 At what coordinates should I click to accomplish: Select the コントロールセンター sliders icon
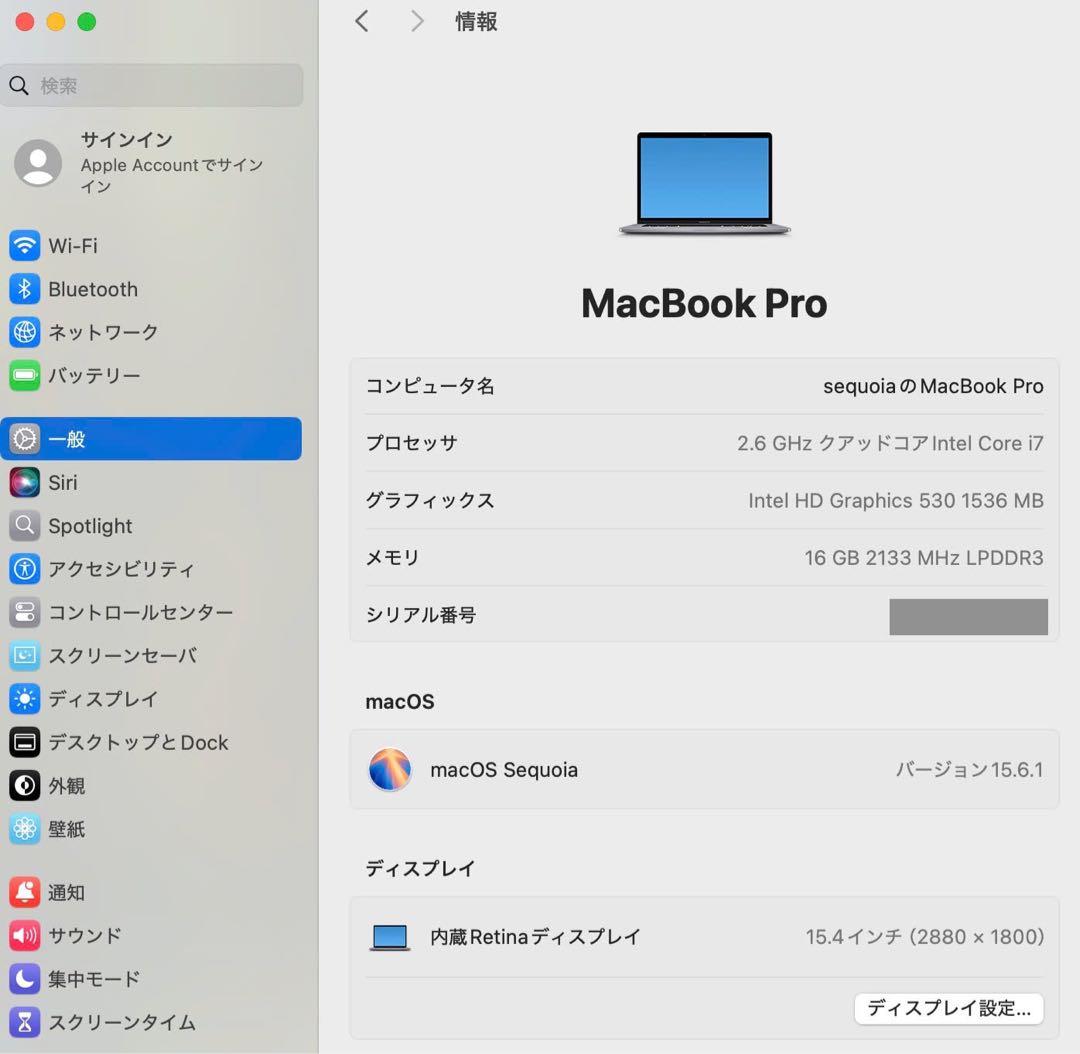coord(25,612)
